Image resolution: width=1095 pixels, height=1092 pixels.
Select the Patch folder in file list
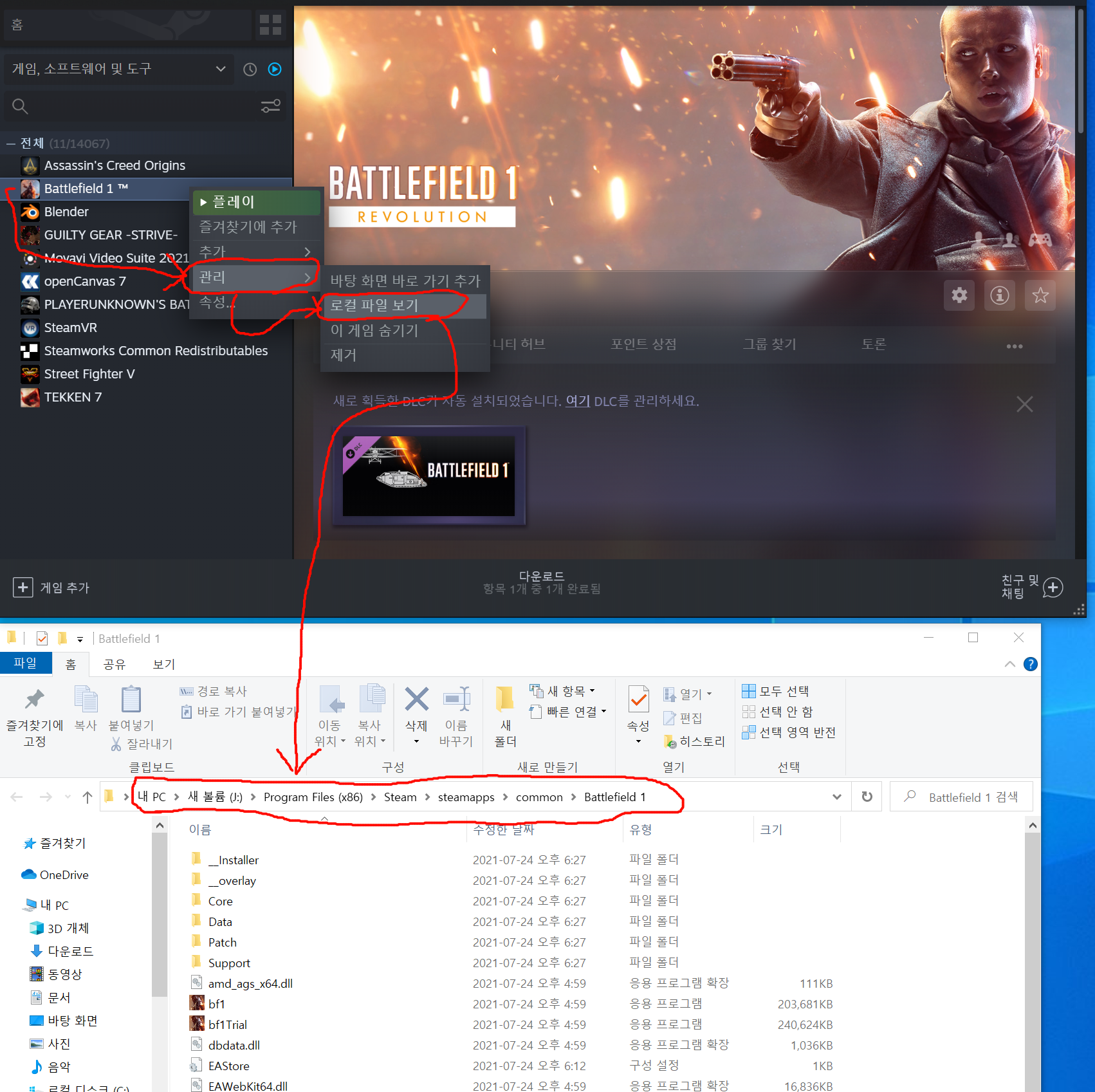[x=222, y=942]
